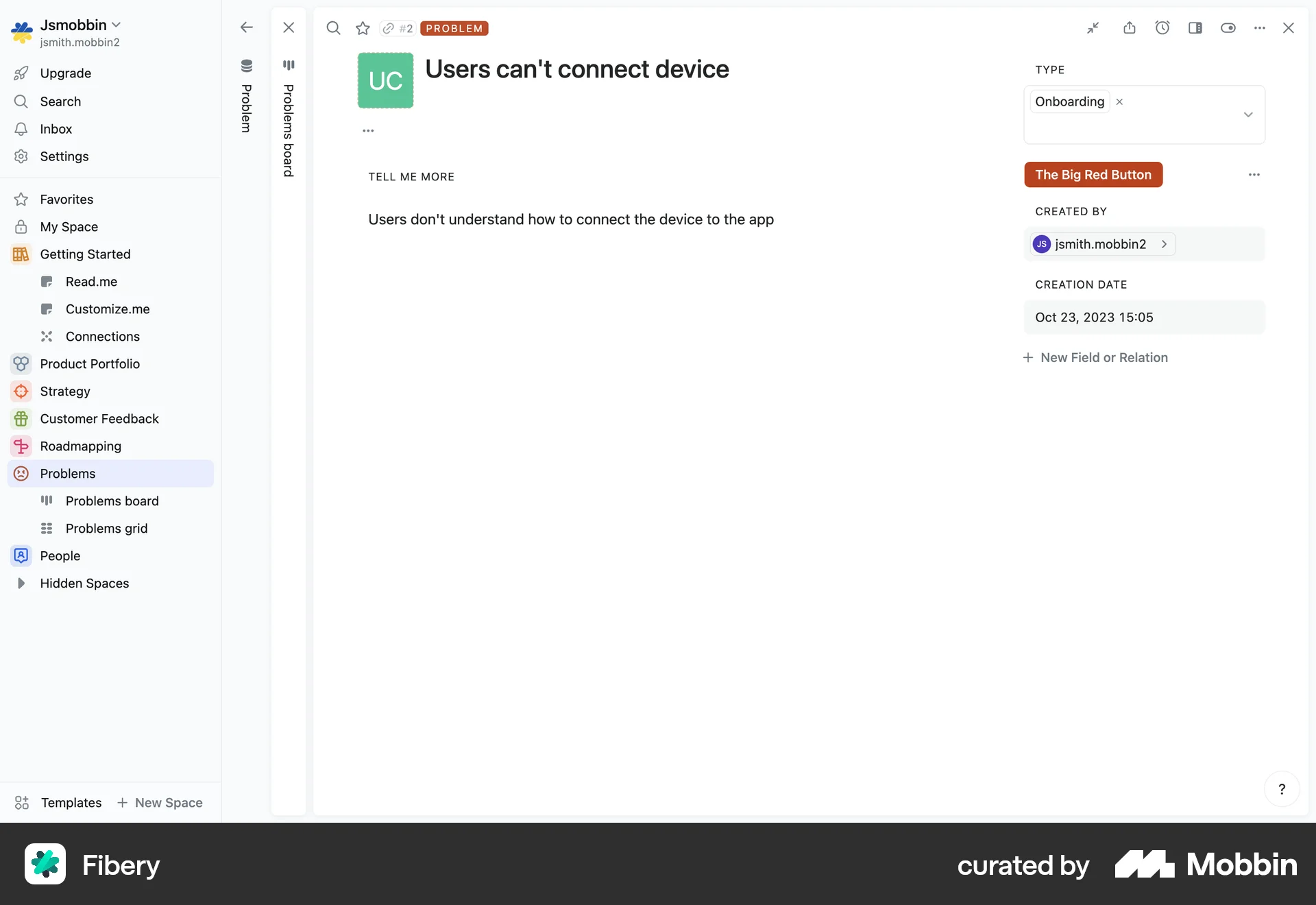
Task: Switch to the Problems grid view
Action: click(x=107, y=528)
